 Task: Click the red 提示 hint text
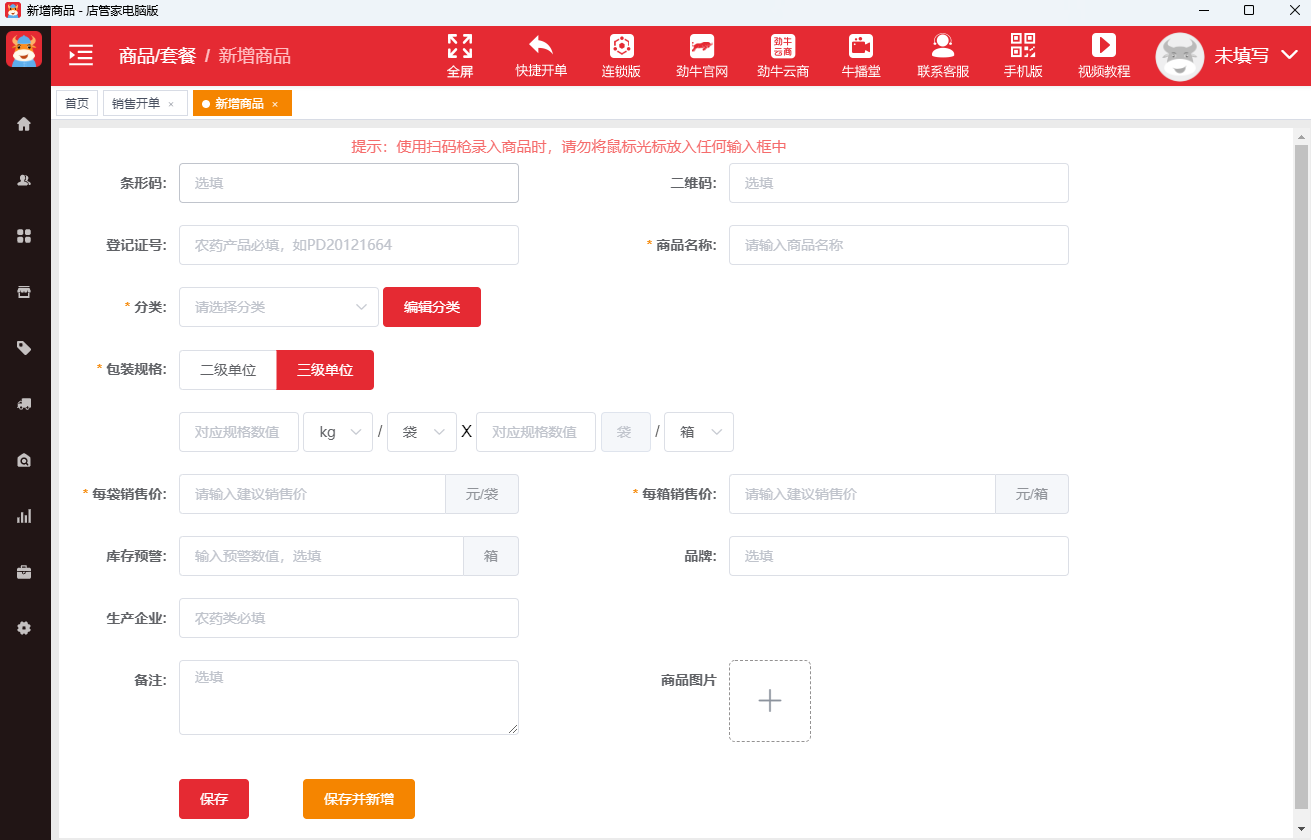pyautogui.click(x=569, y=147)
